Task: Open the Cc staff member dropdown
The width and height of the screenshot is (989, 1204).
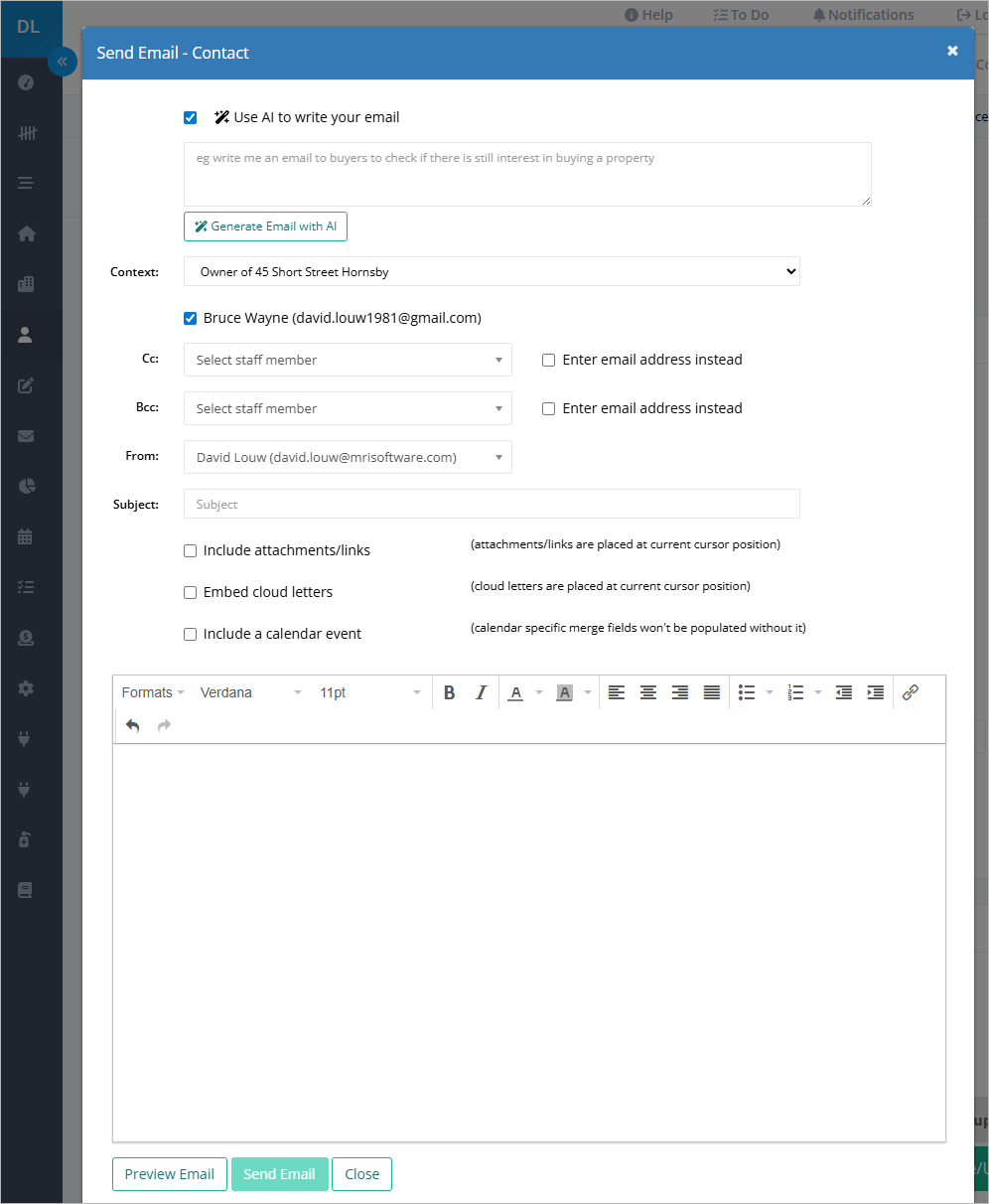Action: (348, 360)
